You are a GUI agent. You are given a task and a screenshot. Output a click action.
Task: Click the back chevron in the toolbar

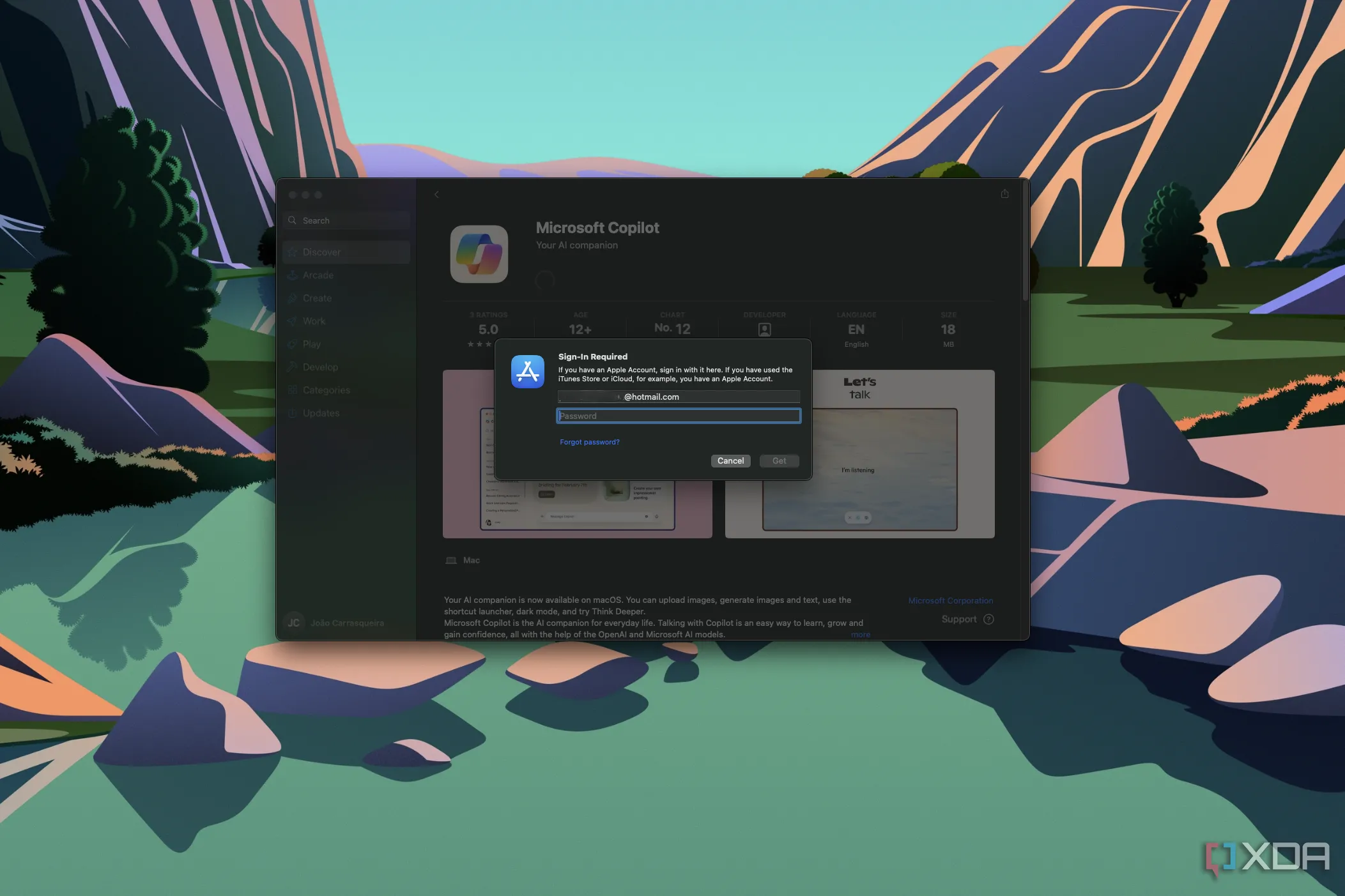[x=436, y=195]
